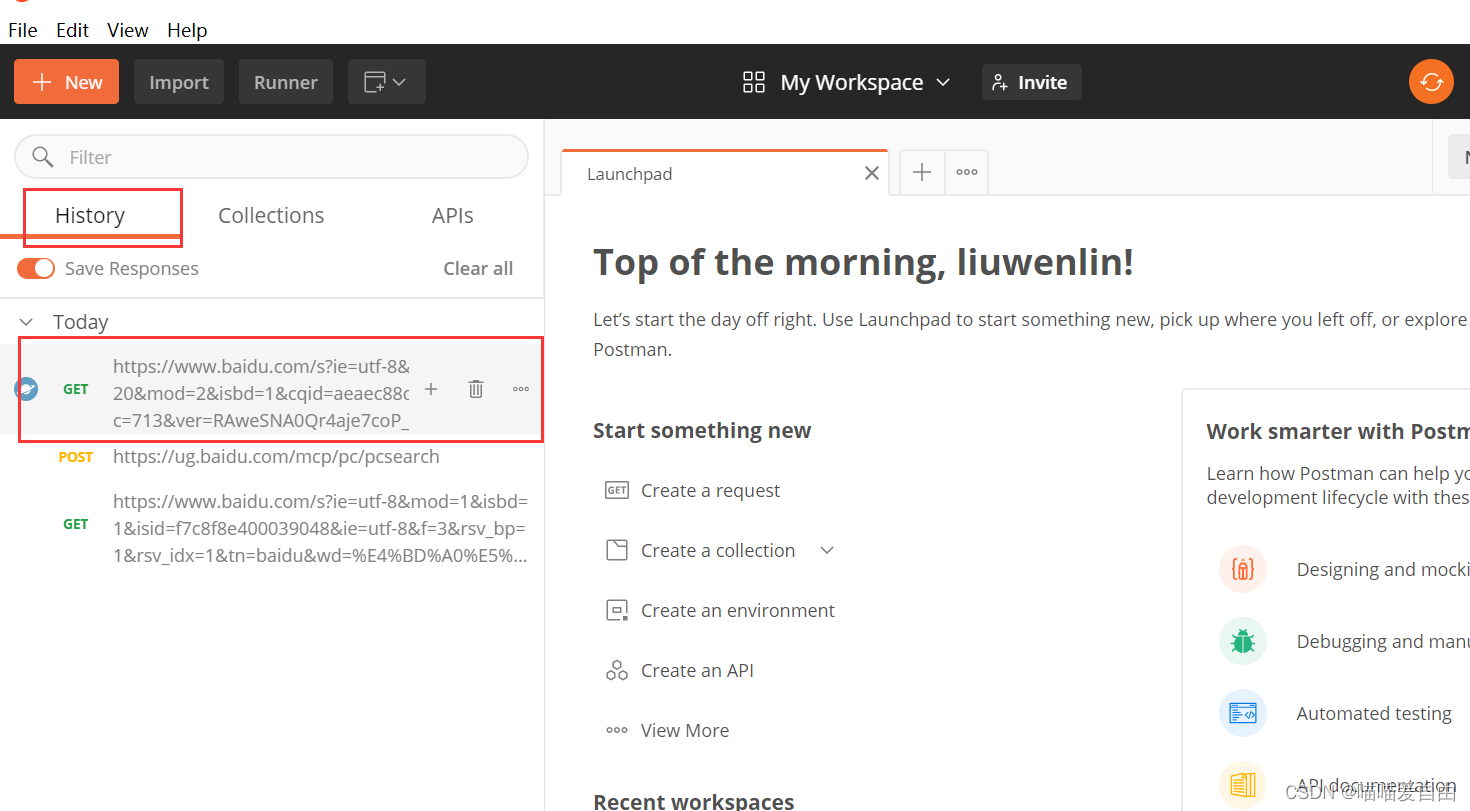Open the new window dropdown icon
This screenshot has height=811, width=1470.
click(x=386, y=82)
